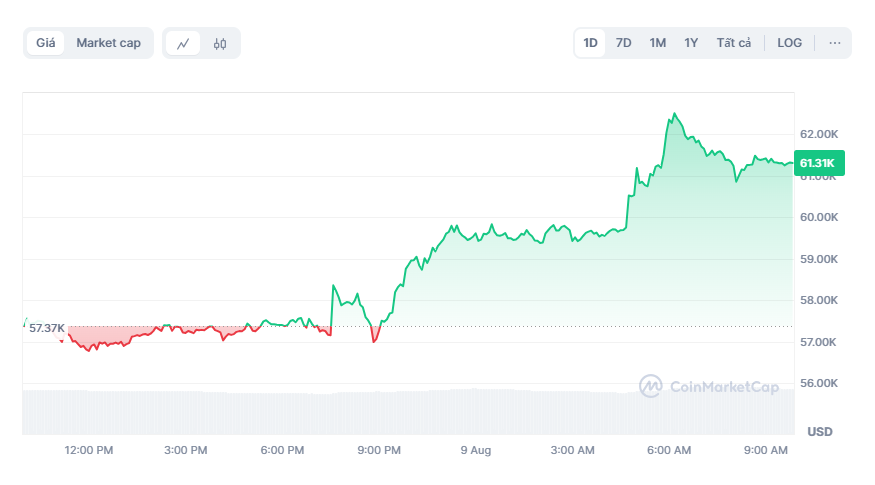875x485 pixels.
Task: Switch to the Giá price tab
Action: point(46,43)
